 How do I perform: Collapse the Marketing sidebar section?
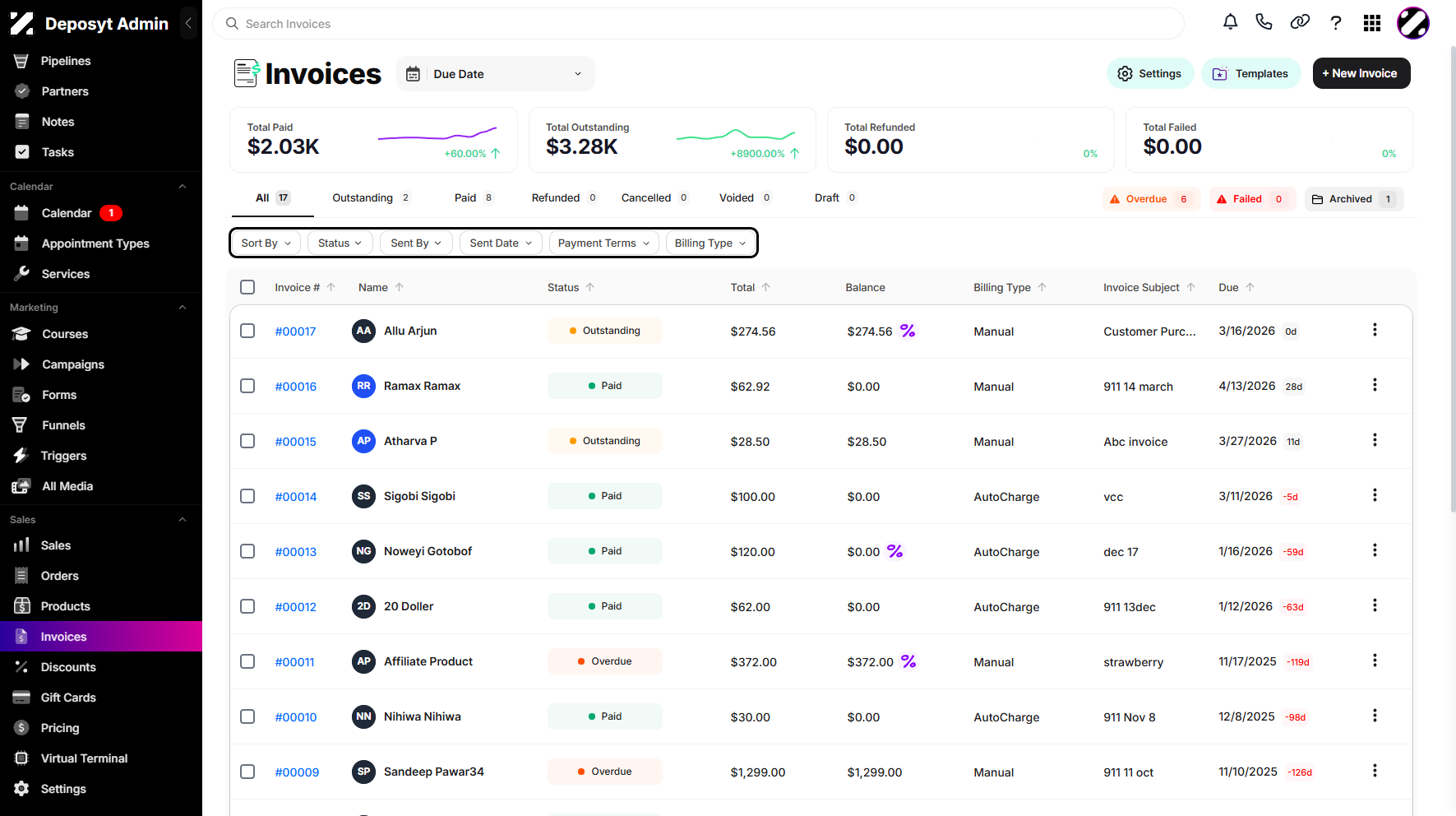[x=183, y=308]
